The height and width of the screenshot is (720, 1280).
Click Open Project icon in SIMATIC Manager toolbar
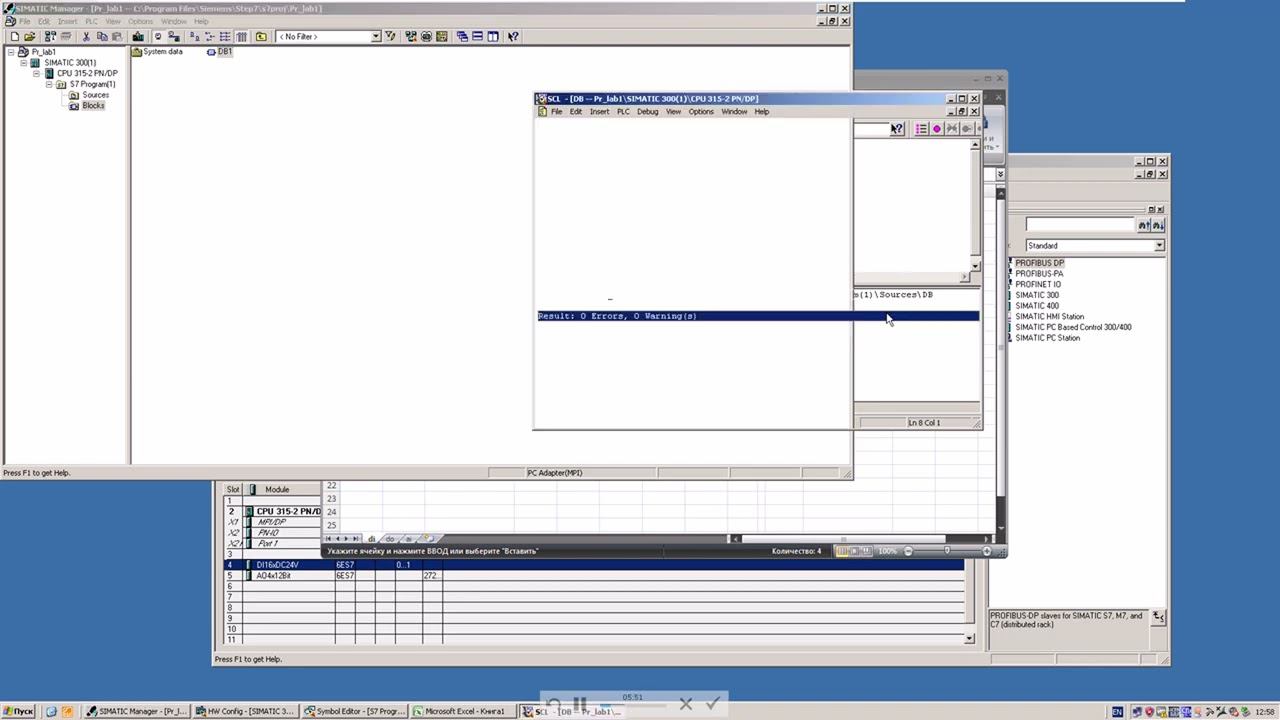tap(29, 36)
